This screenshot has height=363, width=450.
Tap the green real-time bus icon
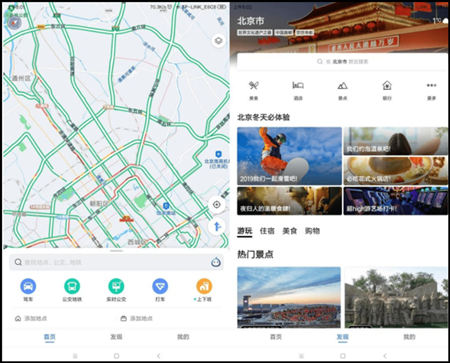point(116,286)
